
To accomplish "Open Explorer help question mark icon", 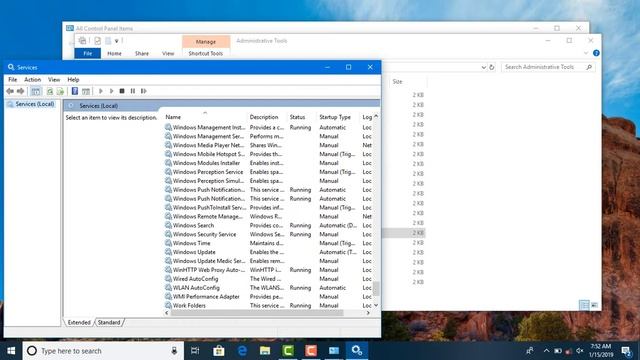I will tap(596, 53).
